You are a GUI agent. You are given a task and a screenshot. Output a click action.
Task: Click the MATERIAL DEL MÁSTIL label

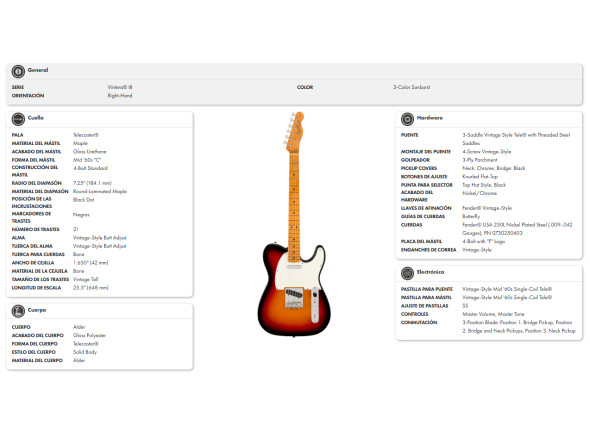pyautogui.click(x=36, y=143)
